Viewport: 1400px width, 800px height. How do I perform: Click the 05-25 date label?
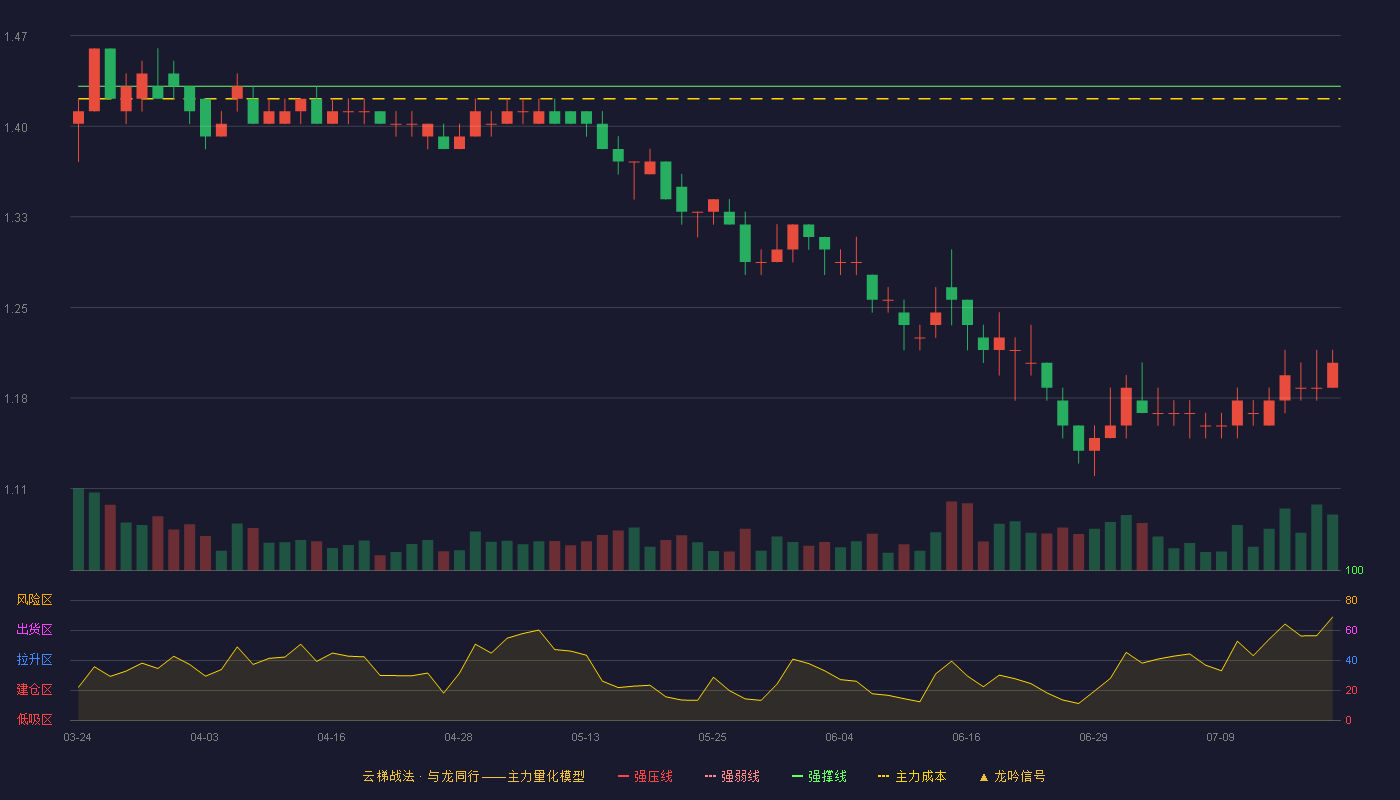712,737
